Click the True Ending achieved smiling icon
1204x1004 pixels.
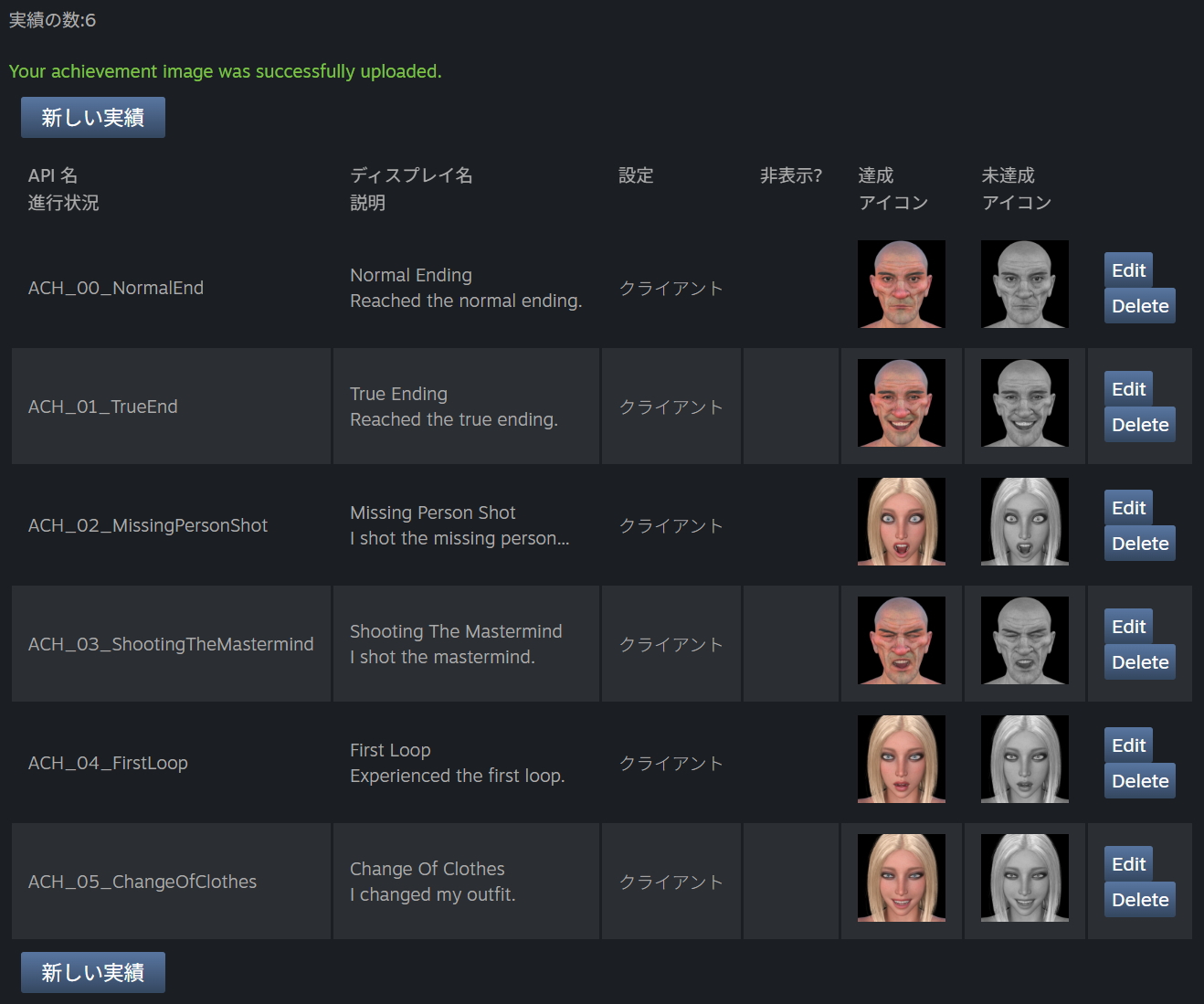901,403
